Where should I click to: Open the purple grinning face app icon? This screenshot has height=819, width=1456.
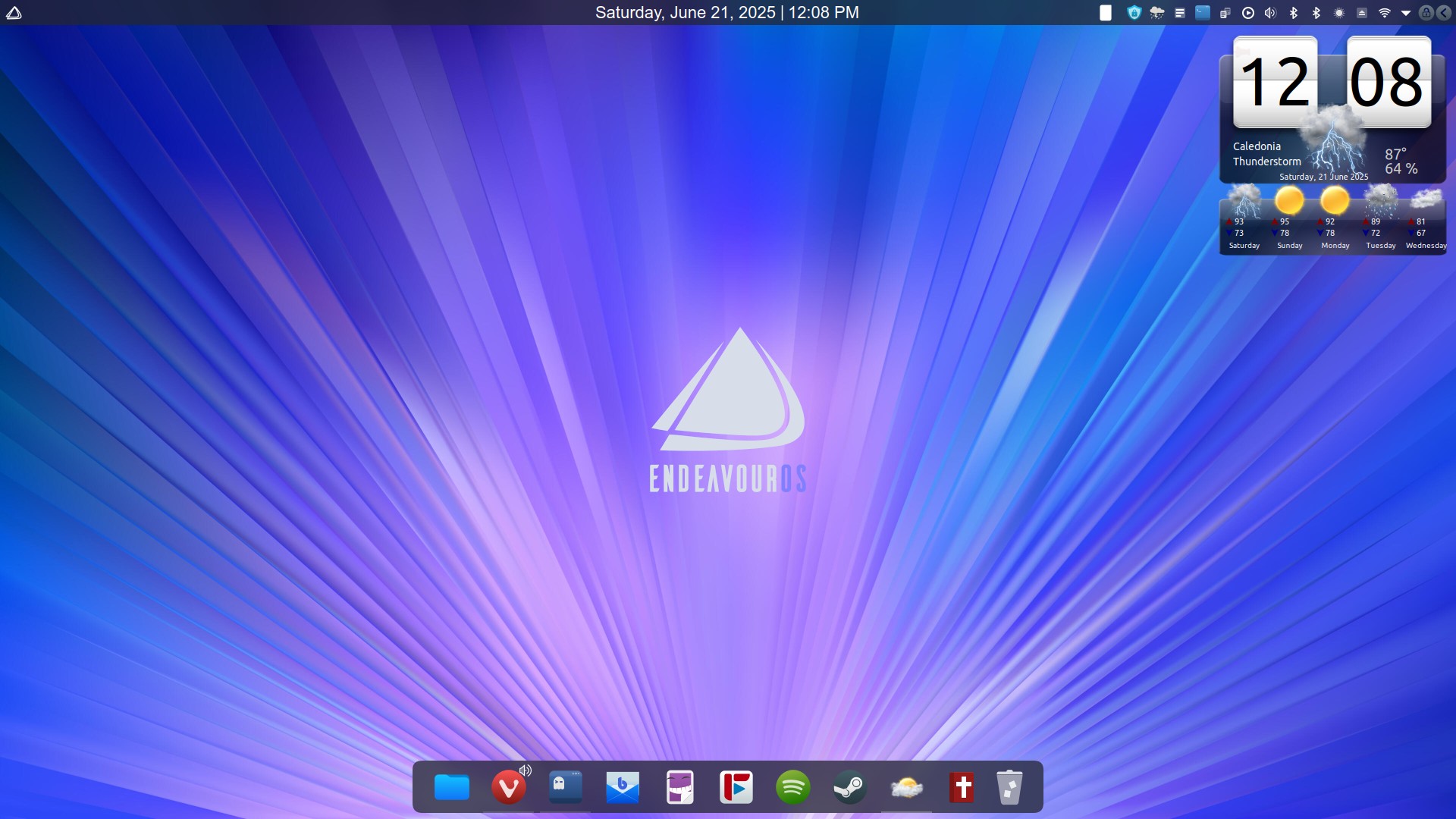pyautogui.click(x=679, y=788)
